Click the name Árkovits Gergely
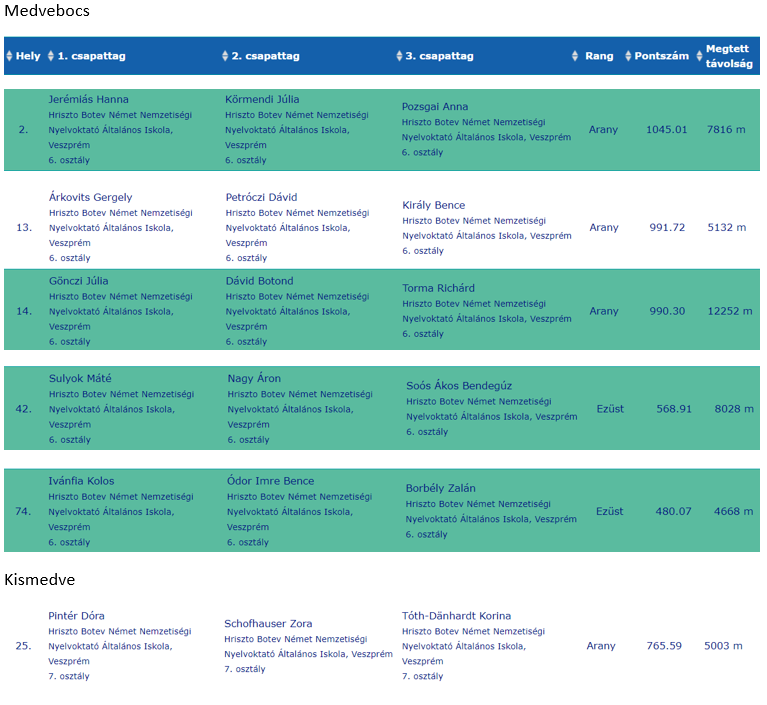The height and width of the screenshot is (705, 767). click(x=90, y=197)
